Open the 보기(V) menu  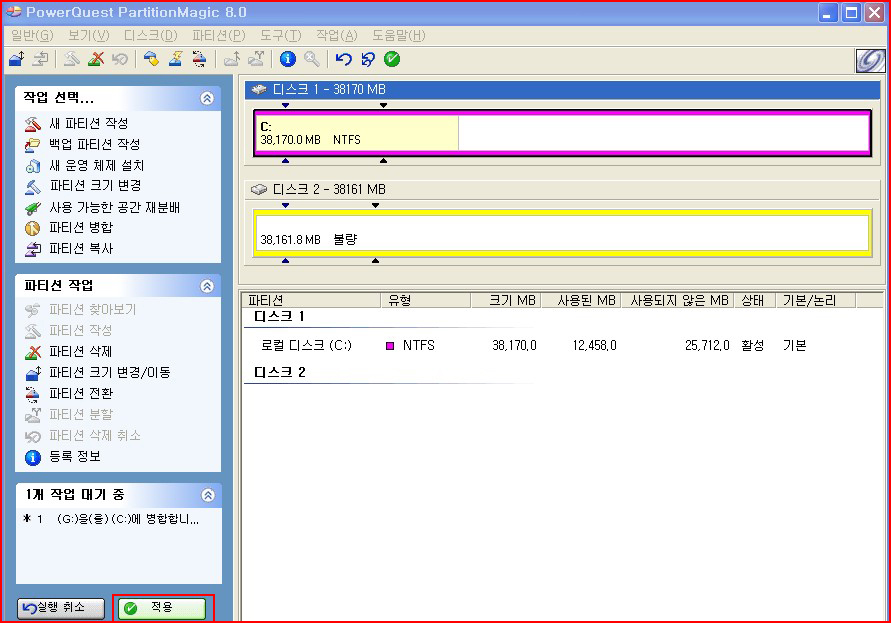89,35
